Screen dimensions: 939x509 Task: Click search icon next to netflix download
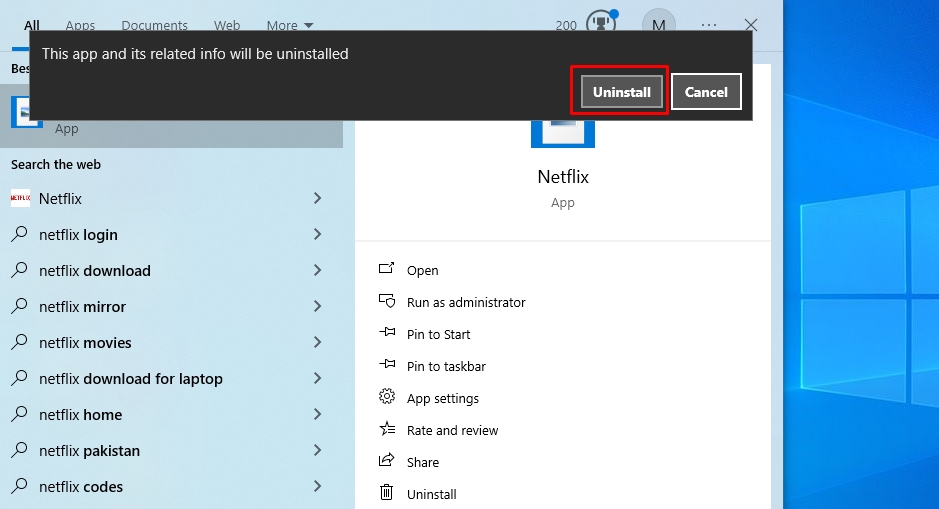19,269
